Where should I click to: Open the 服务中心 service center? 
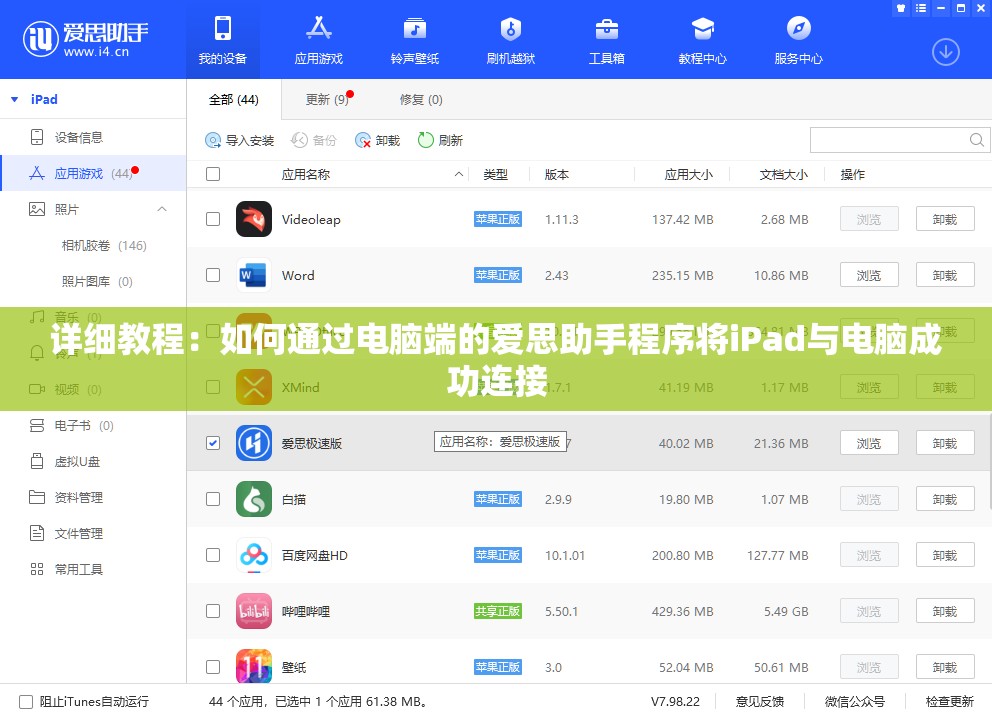(799, 40)
